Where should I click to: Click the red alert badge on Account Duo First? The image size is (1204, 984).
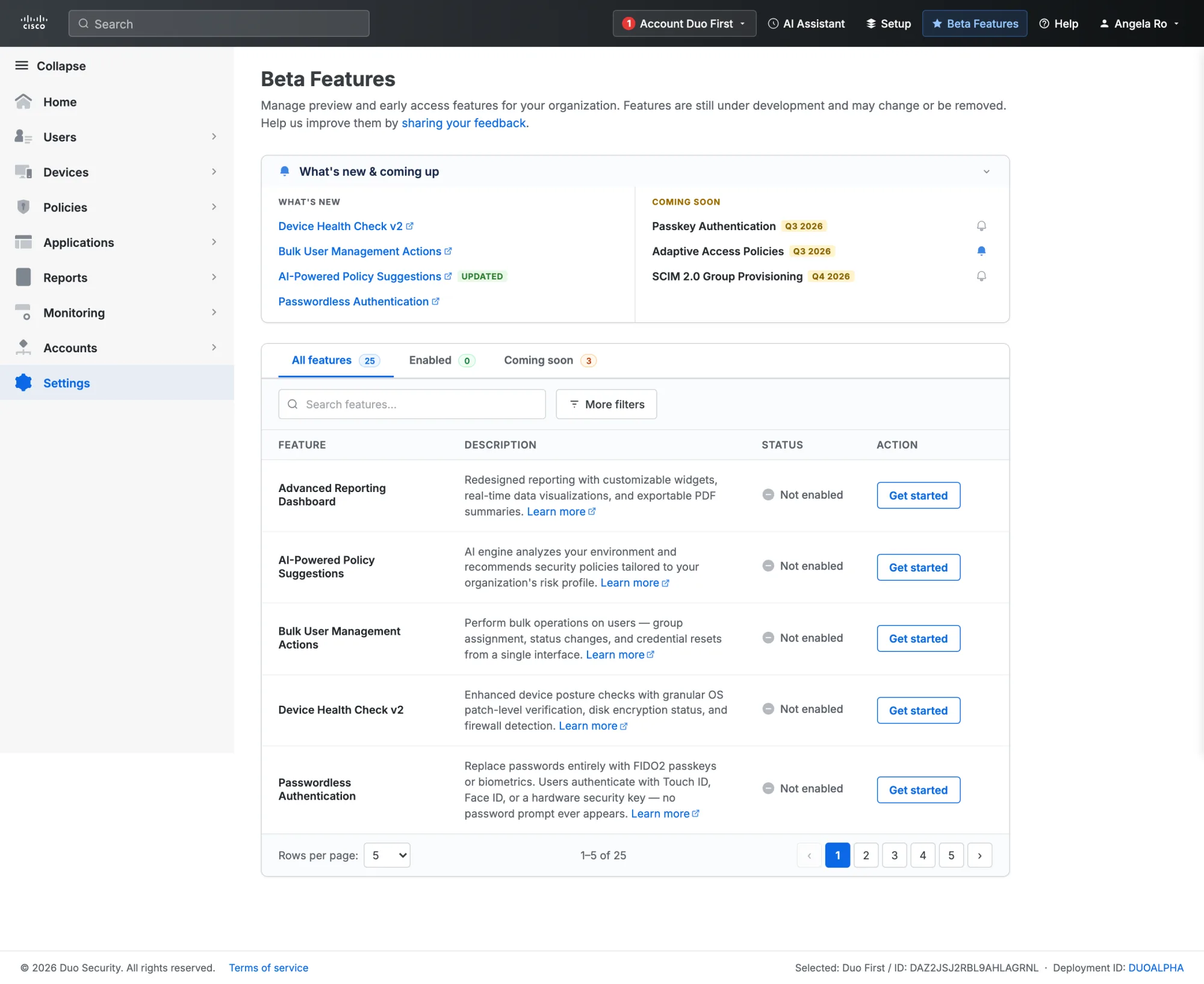tap(628, 23)
